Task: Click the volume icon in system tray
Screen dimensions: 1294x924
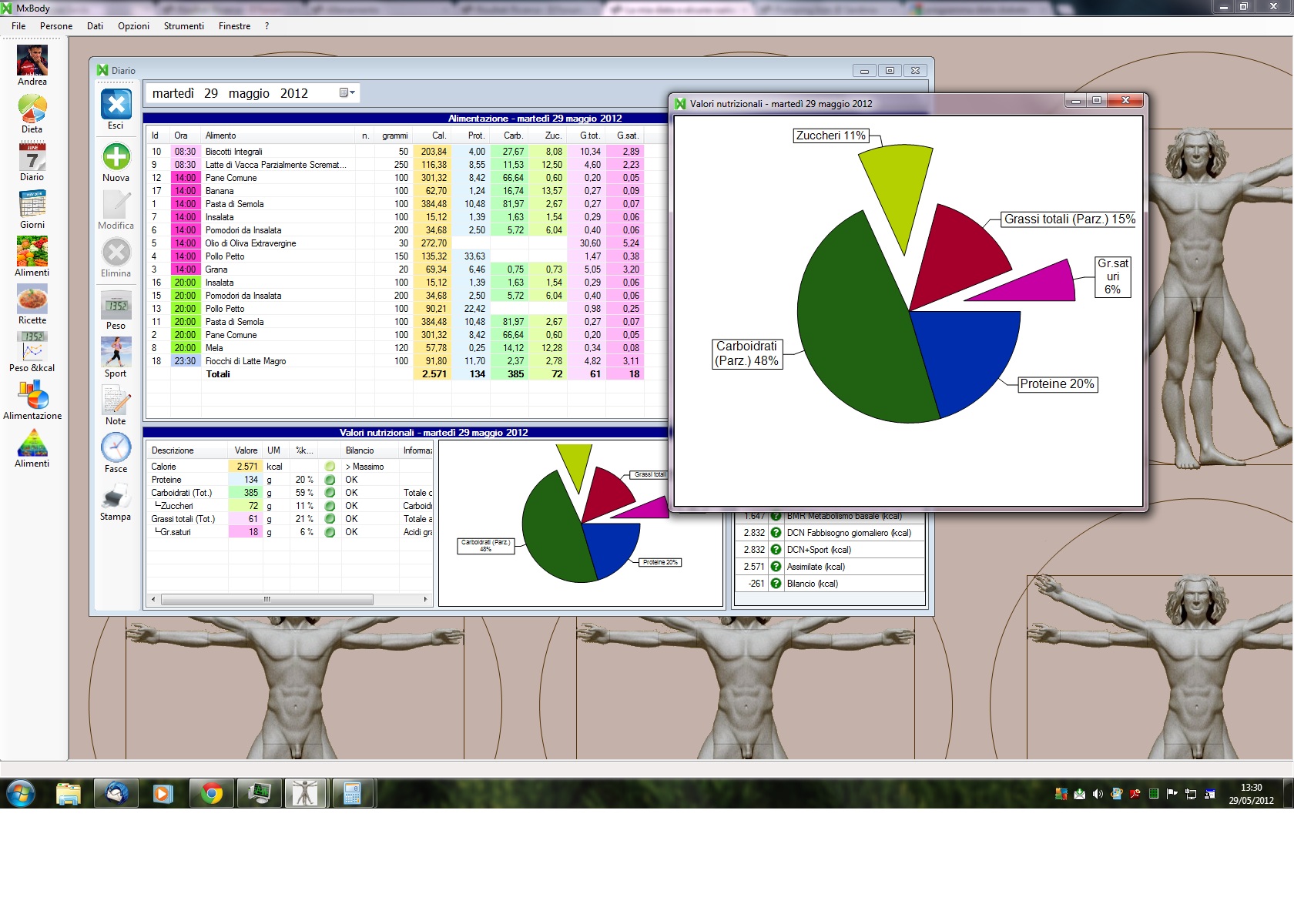Action: (x=1098, y=794)
